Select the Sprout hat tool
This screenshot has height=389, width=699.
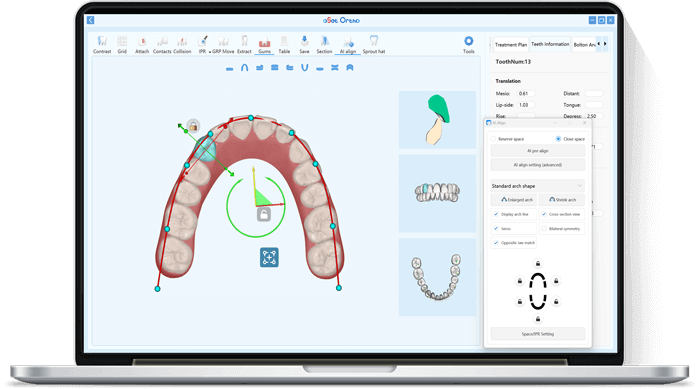point(374,45)
